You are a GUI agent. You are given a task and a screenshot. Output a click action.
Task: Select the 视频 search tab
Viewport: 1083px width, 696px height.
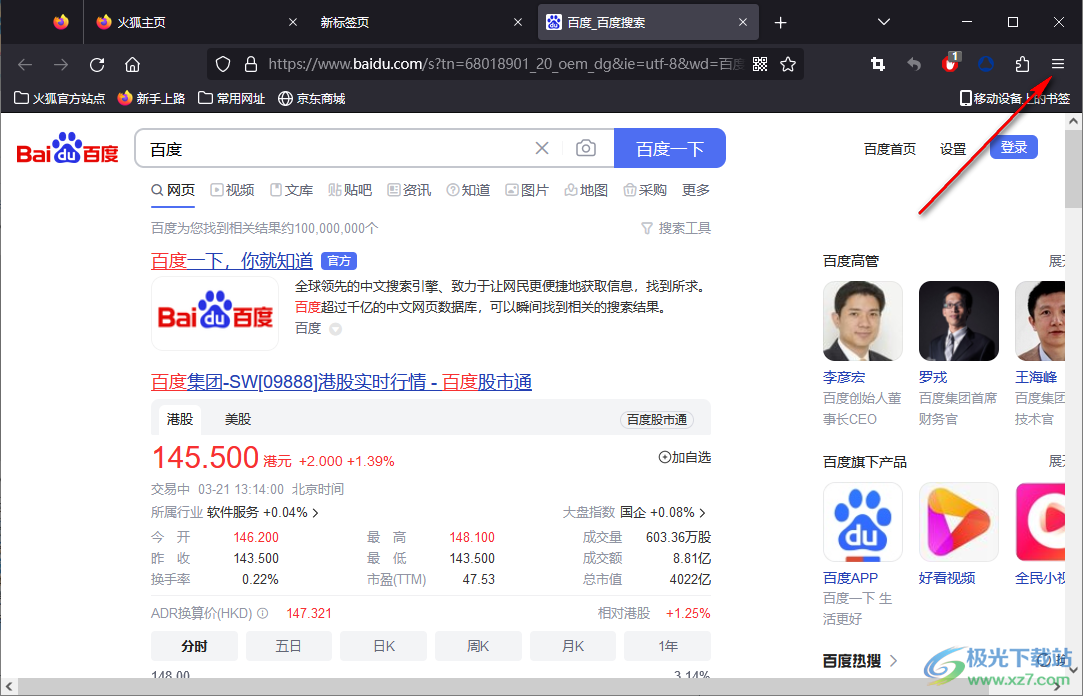pos(232,190)
